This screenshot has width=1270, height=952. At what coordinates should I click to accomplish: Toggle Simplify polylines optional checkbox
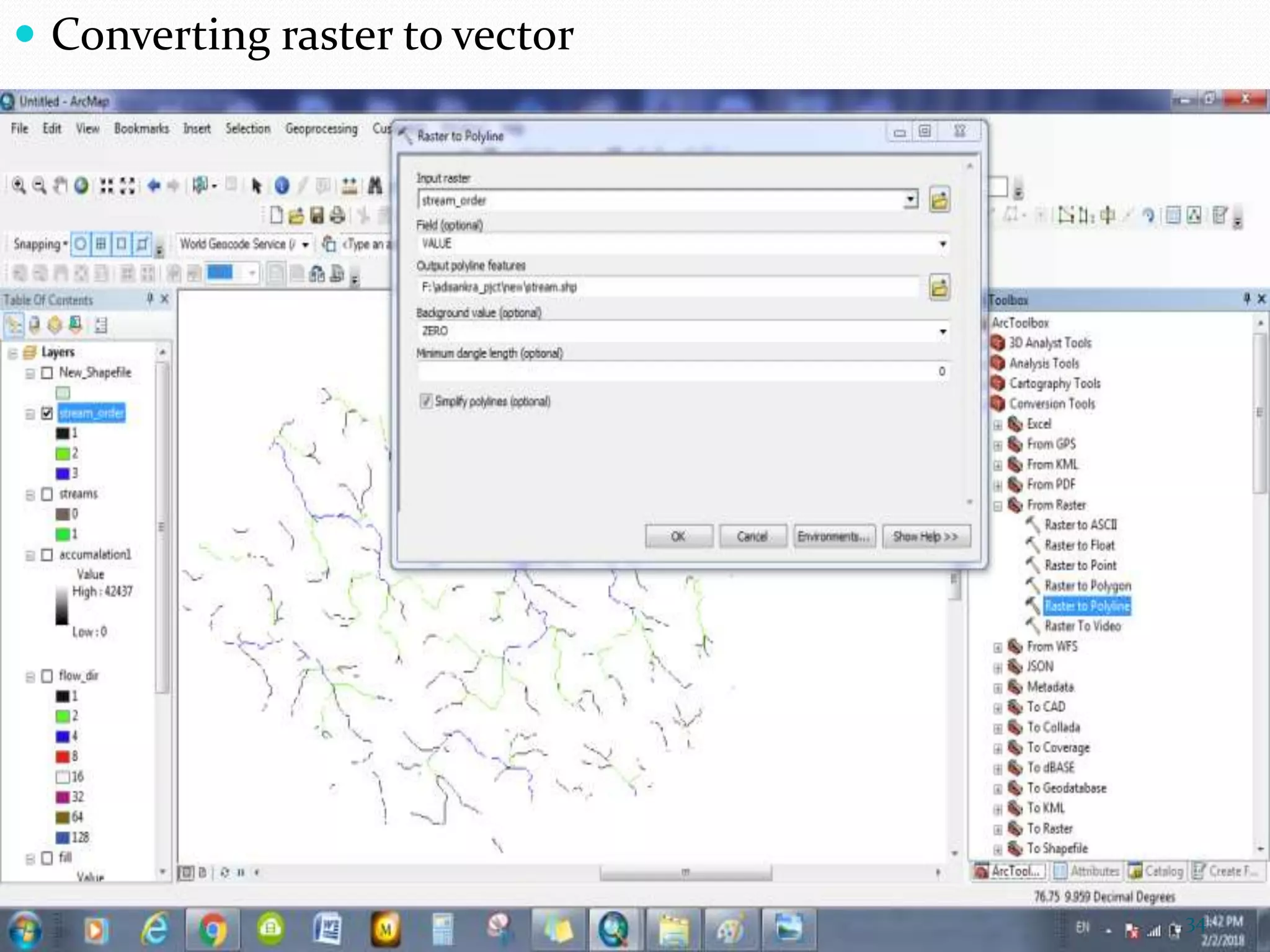tap(425, 401)
